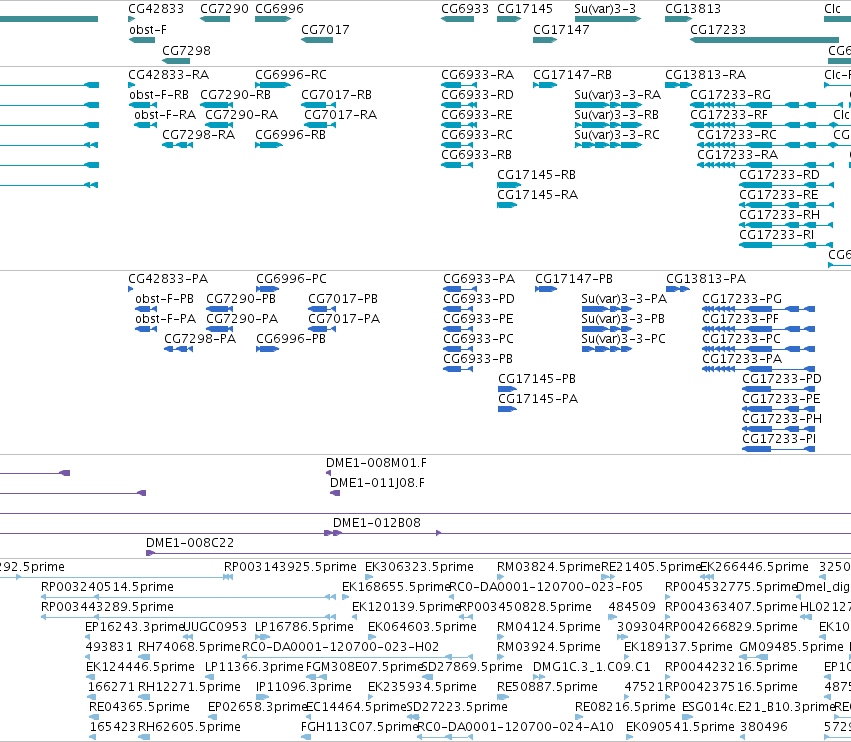851x742 pixels.
Task: Select transcript label 'CG13813-RA'
Action: click(x=706, y=74)
